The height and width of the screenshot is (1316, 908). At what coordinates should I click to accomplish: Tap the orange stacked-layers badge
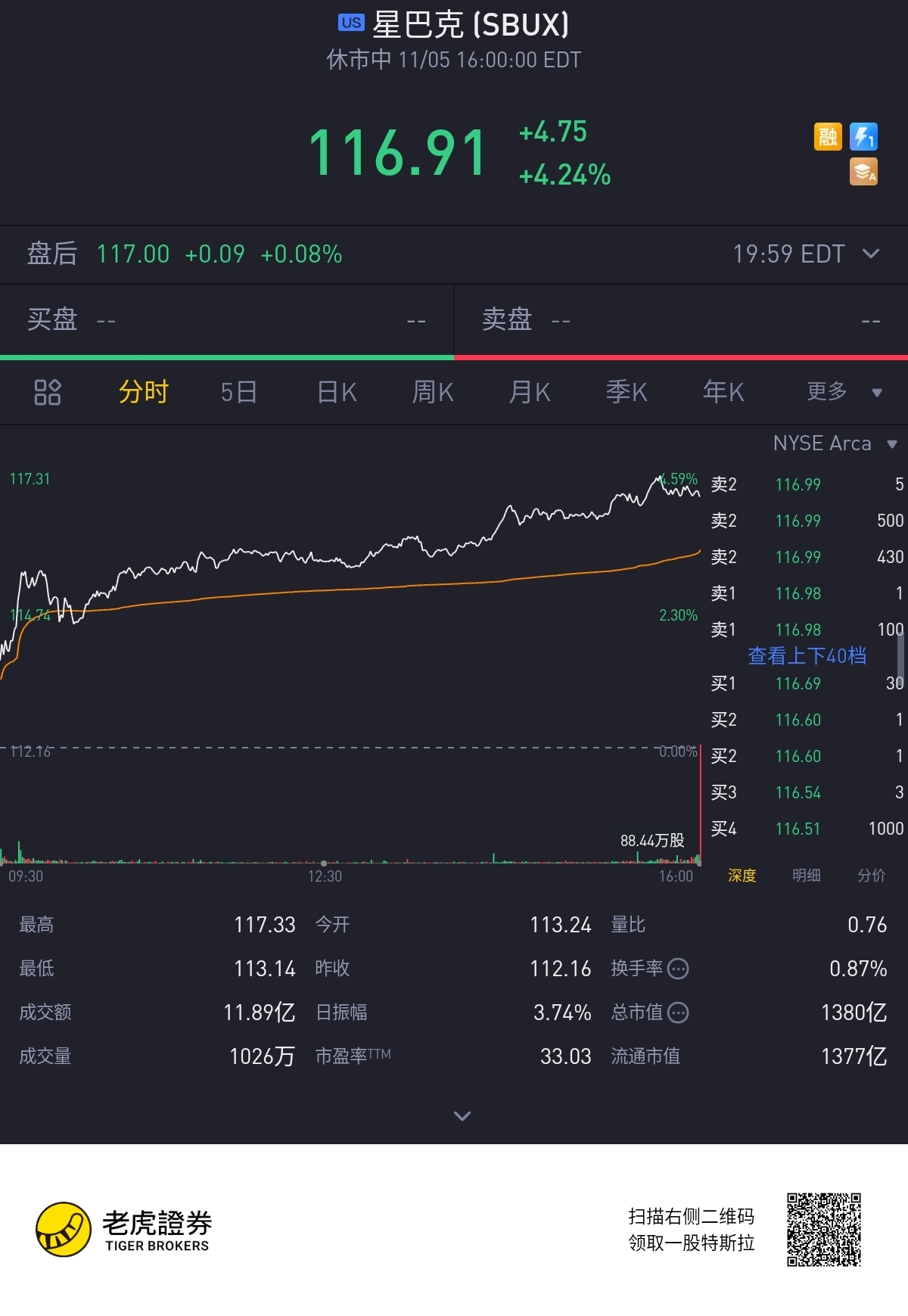(863, 172)
